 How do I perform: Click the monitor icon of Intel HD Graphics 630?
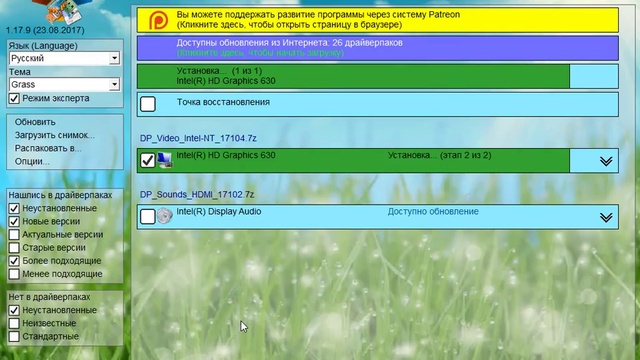pyautogui.click(x=165, y=160)
